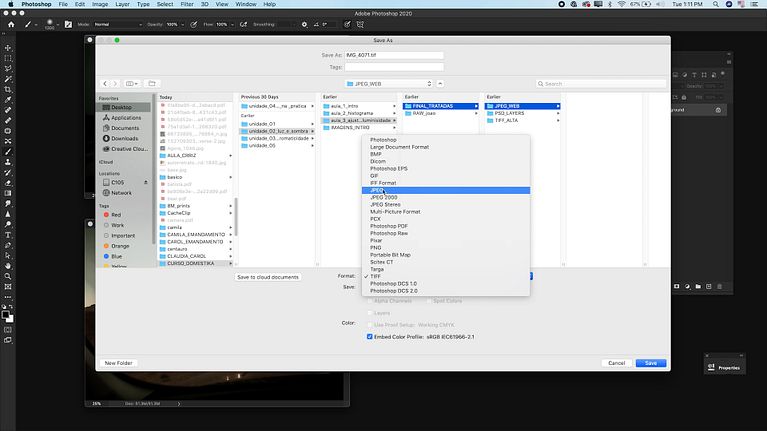Image resolution: width=767 pixels, height=431 pixels.
Task: Open brush settings panel icon
Action: coord(66,23)
